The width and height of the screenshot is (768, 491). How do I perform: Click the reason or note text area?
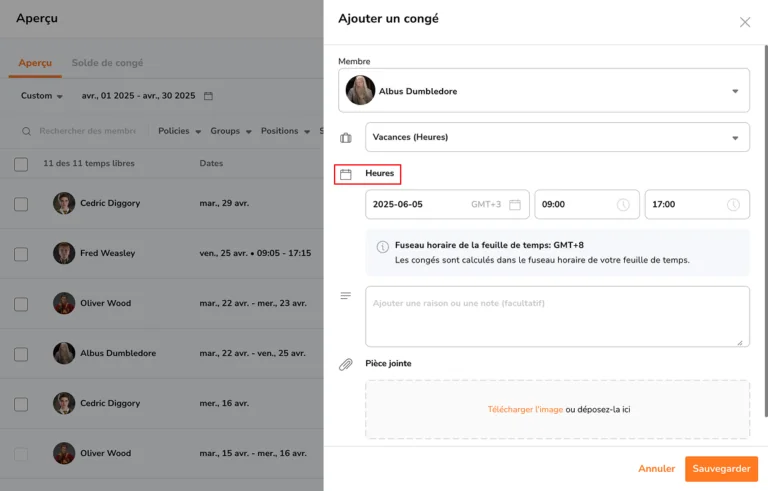[557, 317]
